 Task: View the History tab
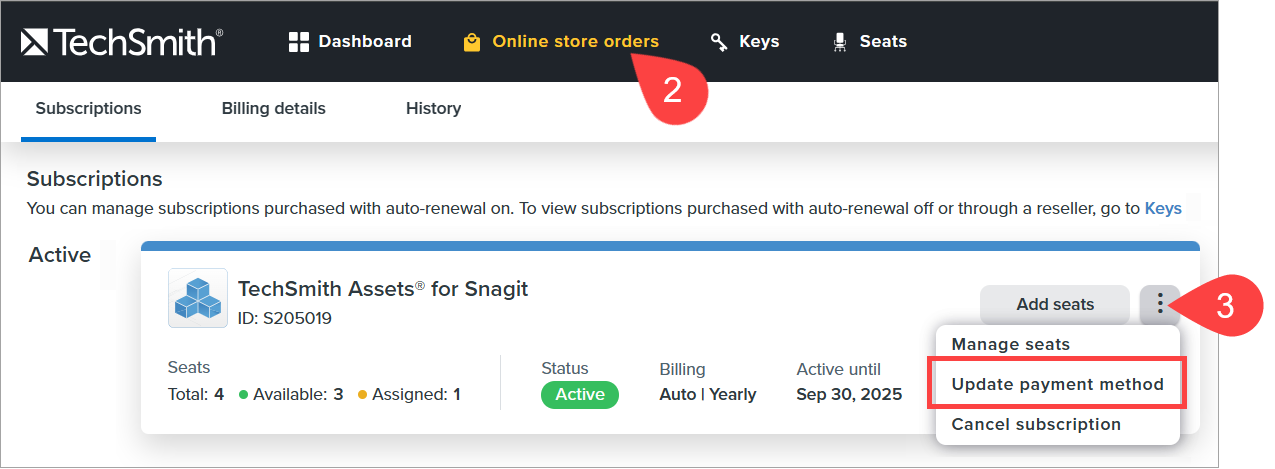(x=433, y=109)
